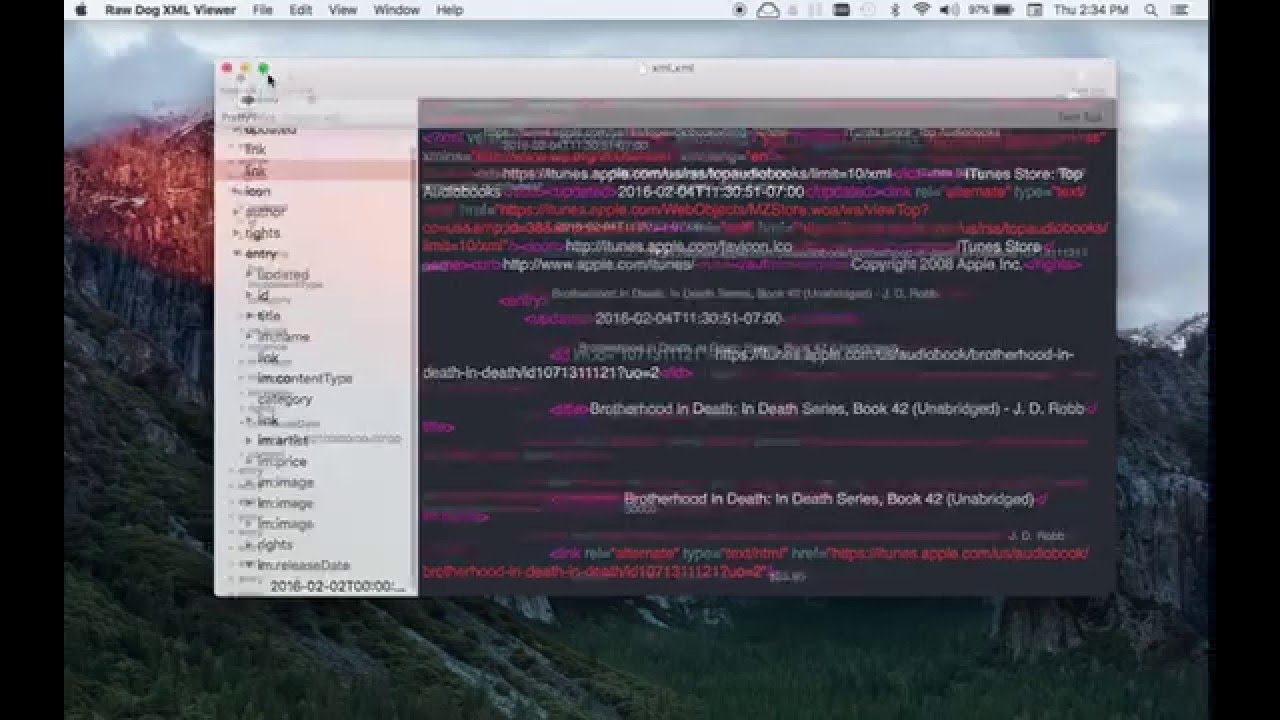Select the im:price node
The image size is (1280, 720).
282,461
